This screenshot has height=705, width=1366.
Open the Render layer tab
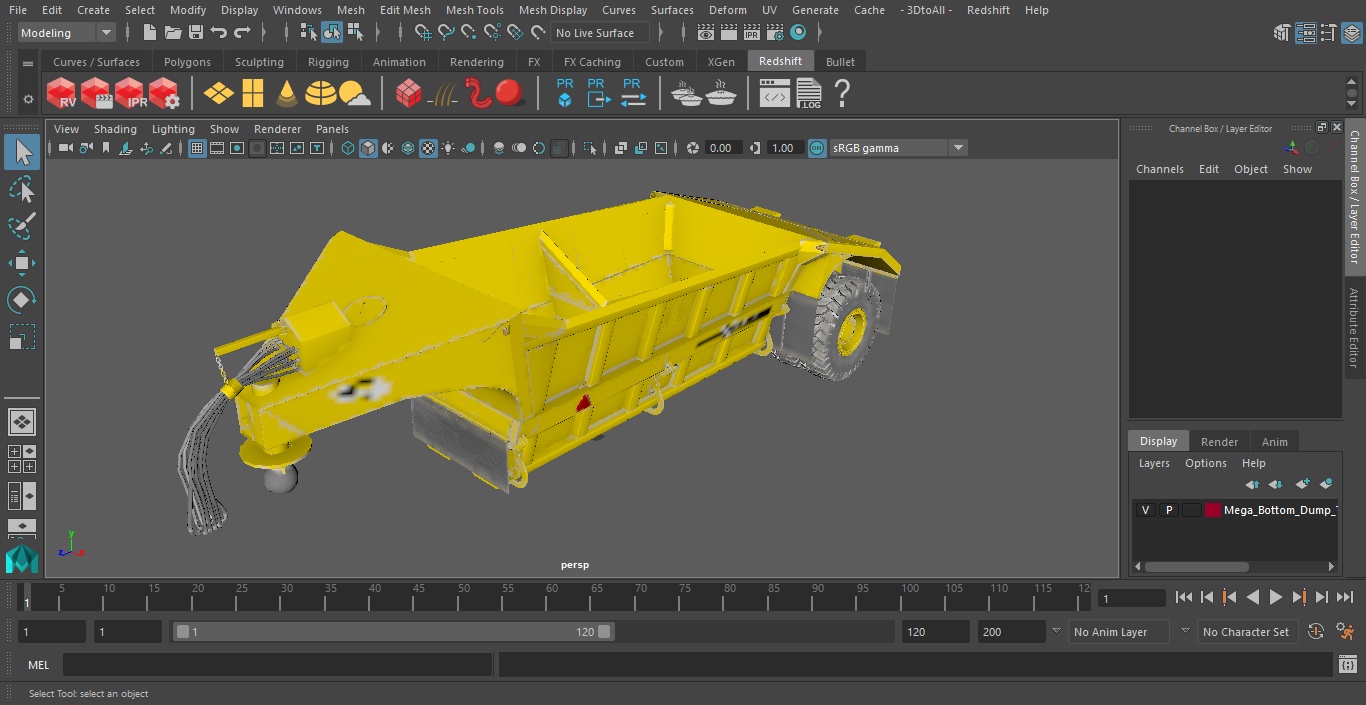pos(1219,442)
